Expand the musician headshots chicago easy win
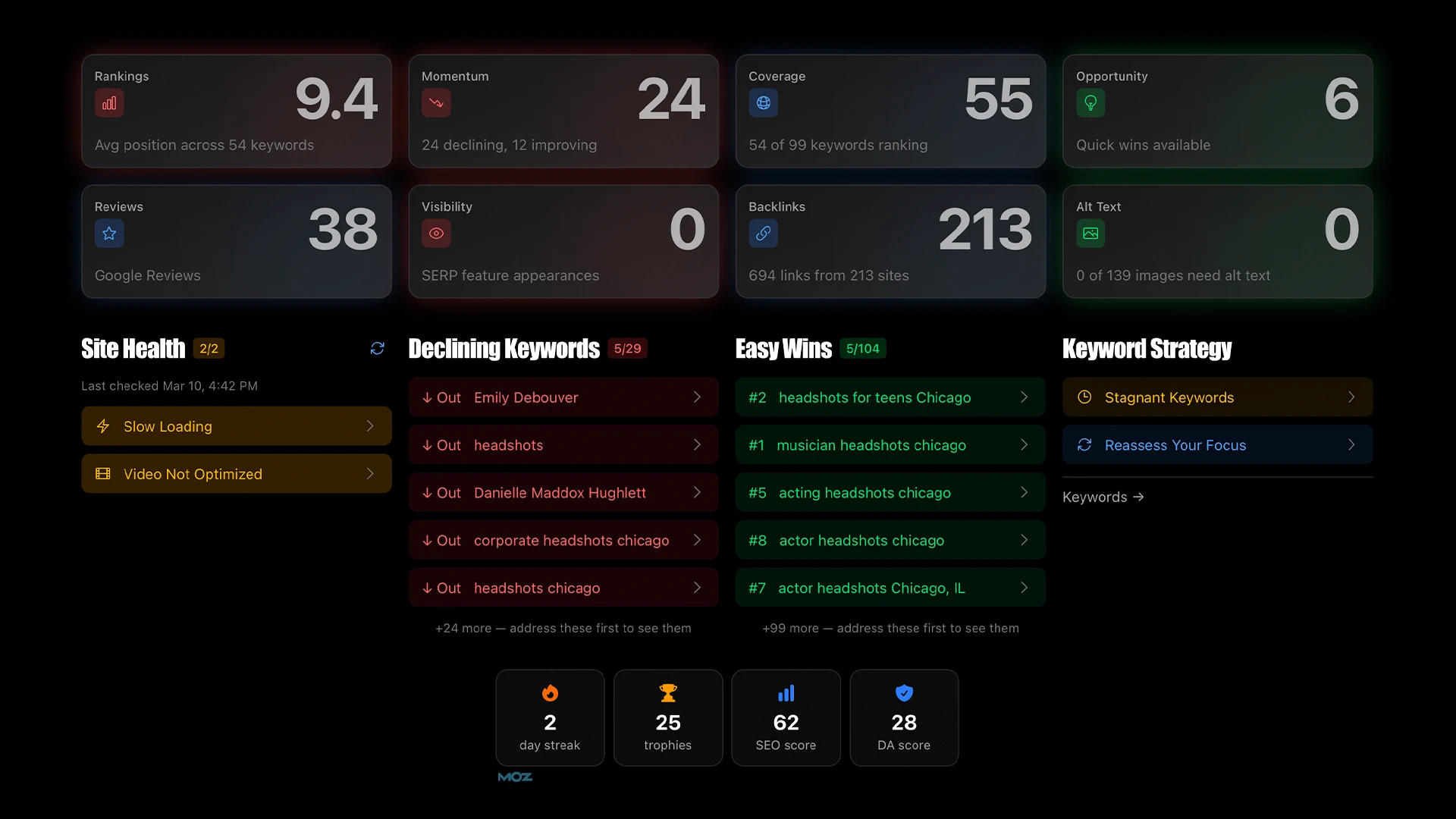Screen dimensions: 1456x819 (890, 445)
